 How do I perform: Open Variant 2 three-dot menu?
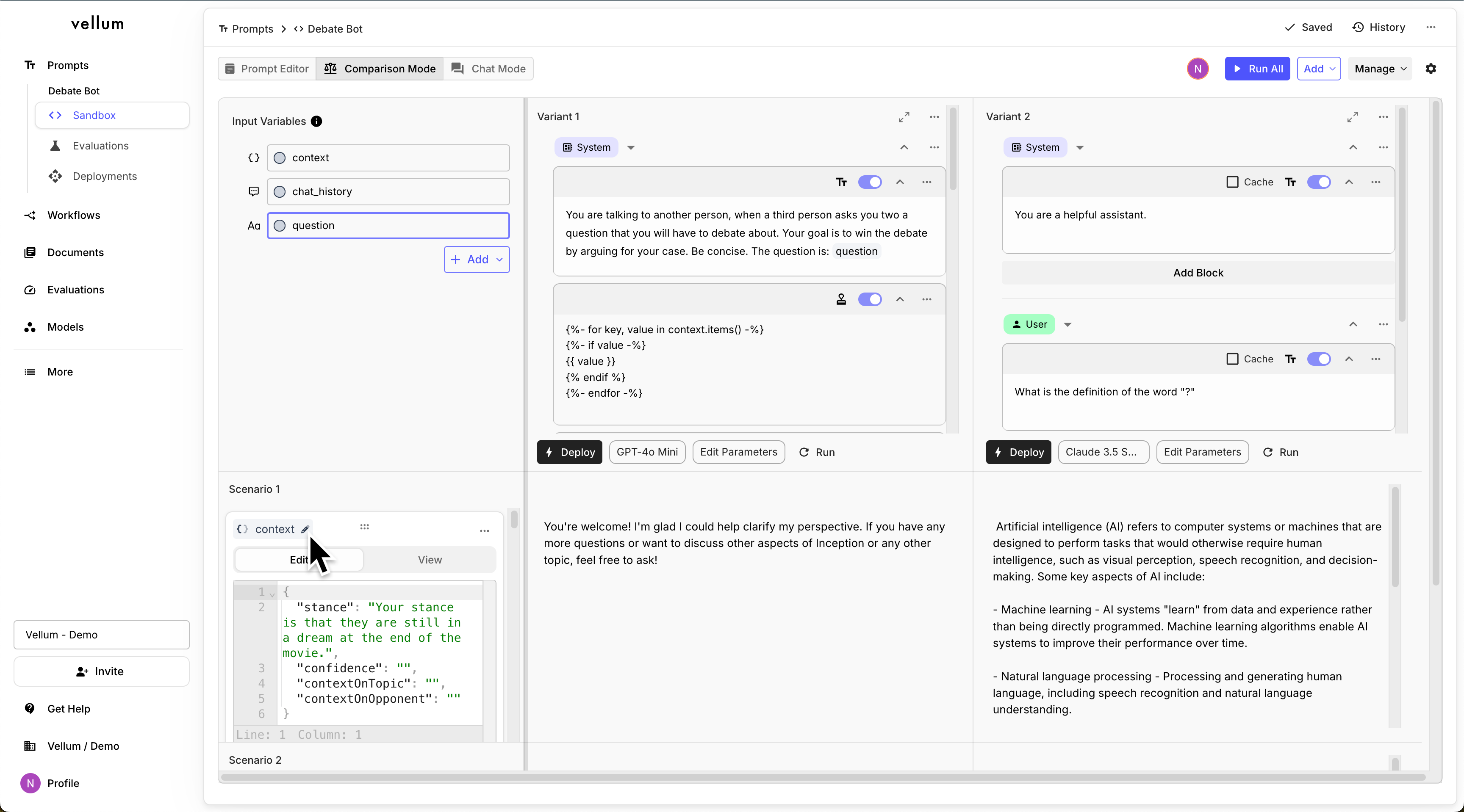(1383, 117)
